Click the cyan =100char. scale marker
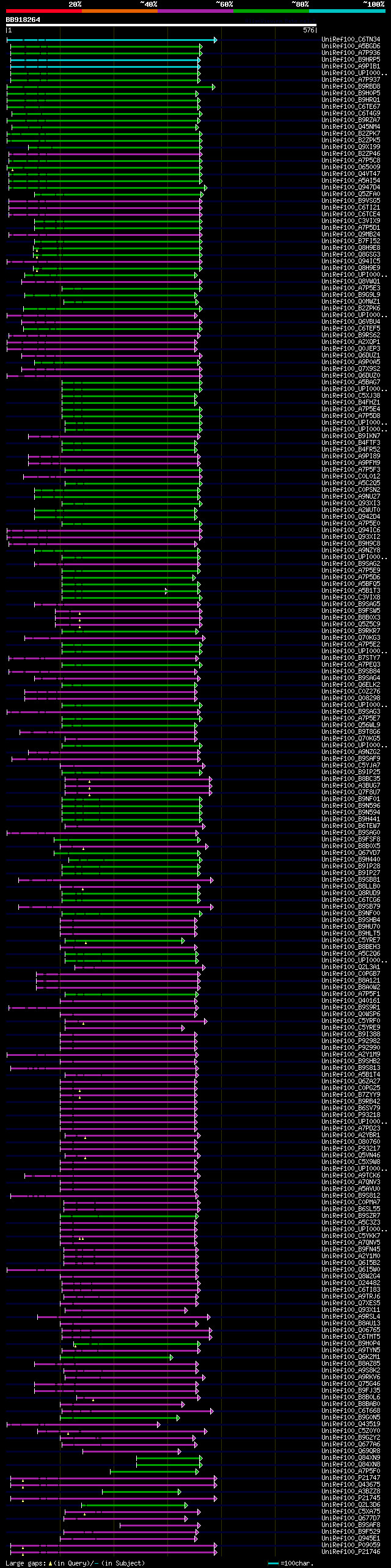The width and height of the screenshot is (391, 1568). pos(273,1563)
